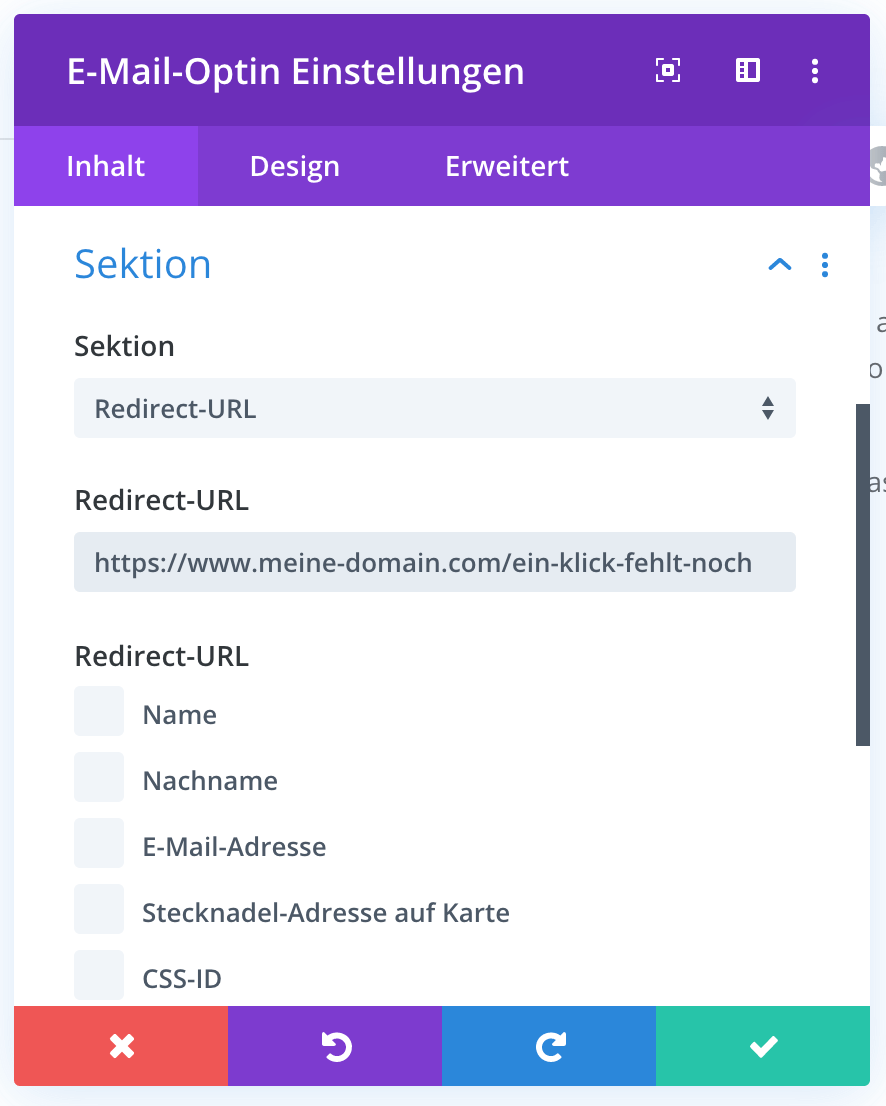Snap modal to sidebar icon
The width and height of the screenshot is (886, 1106).
(748, 71)
